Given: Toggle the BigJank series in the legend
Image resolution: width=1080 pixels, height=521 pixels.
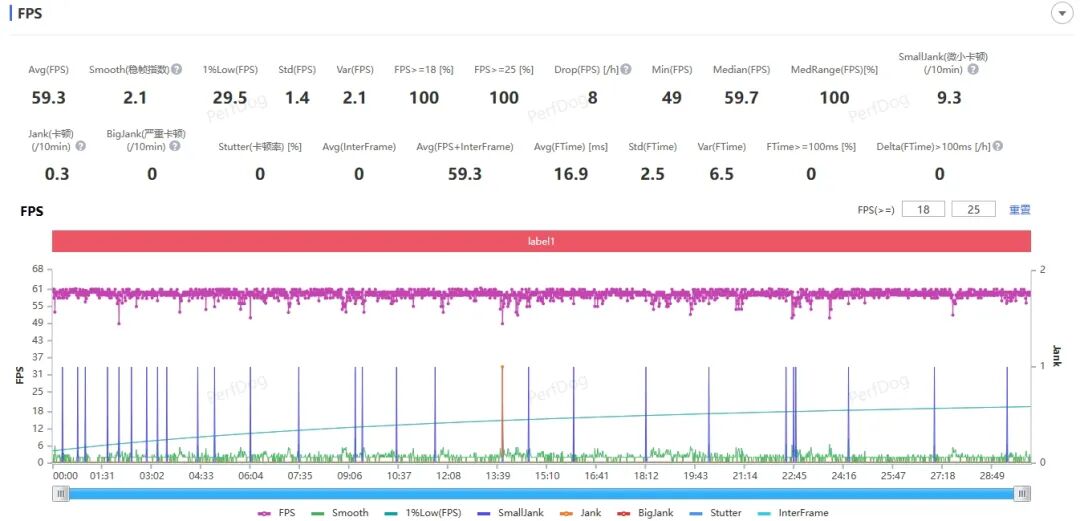Looking at the screenshot, I should tap(646, 513).
